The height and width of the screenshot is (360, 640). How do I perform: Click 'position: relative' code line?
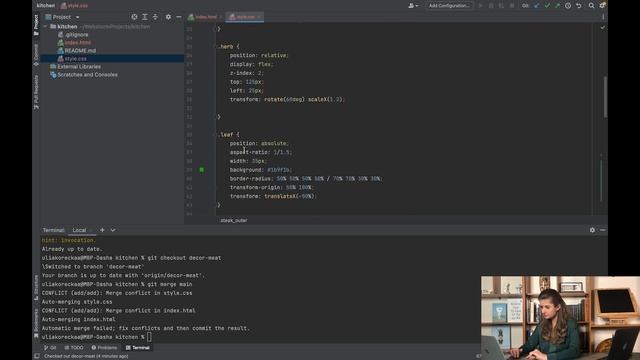[259, 56]
